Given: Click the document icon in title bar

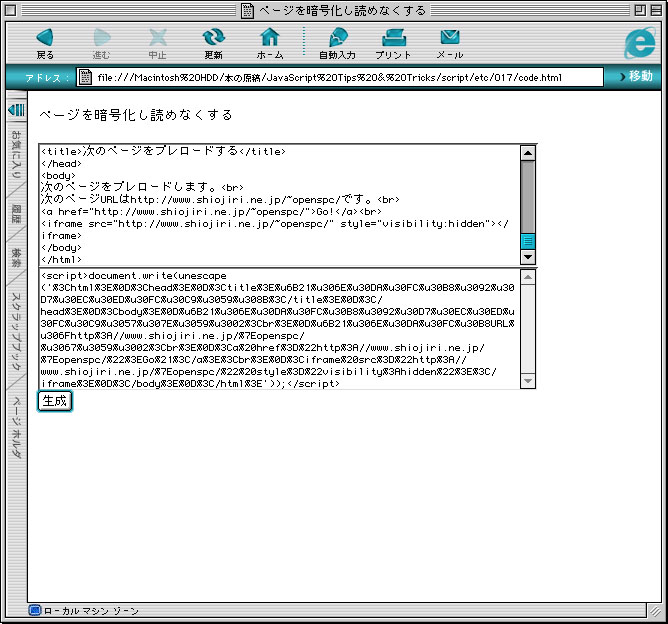Looking at the screenshot, I should click(247, 10).
